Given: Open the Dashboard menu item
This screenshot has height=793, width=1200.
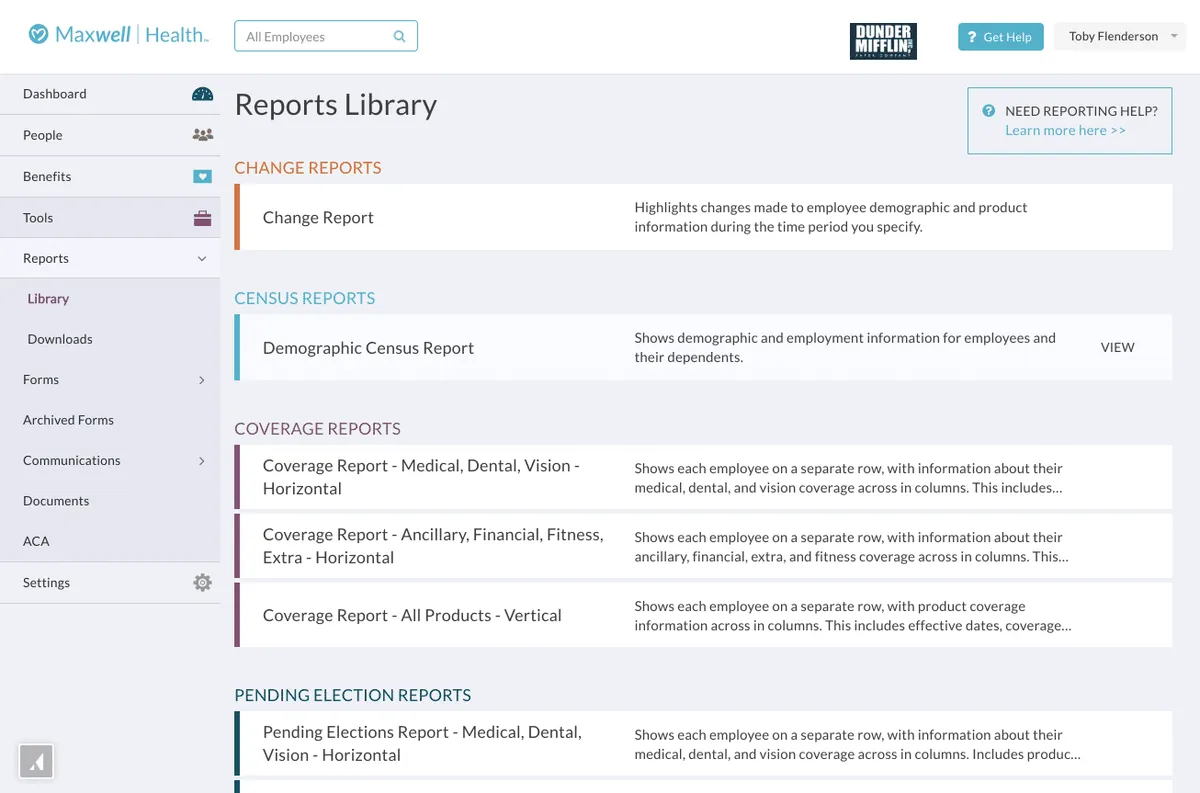Looking at the screenshot, I should point(110,94).
